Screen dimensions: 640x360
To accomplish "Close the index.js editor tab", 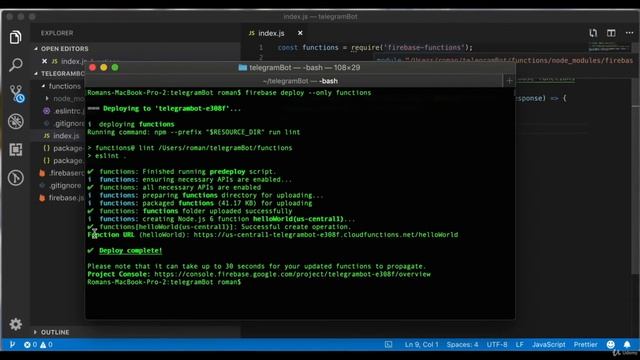I will pos(300,33).
